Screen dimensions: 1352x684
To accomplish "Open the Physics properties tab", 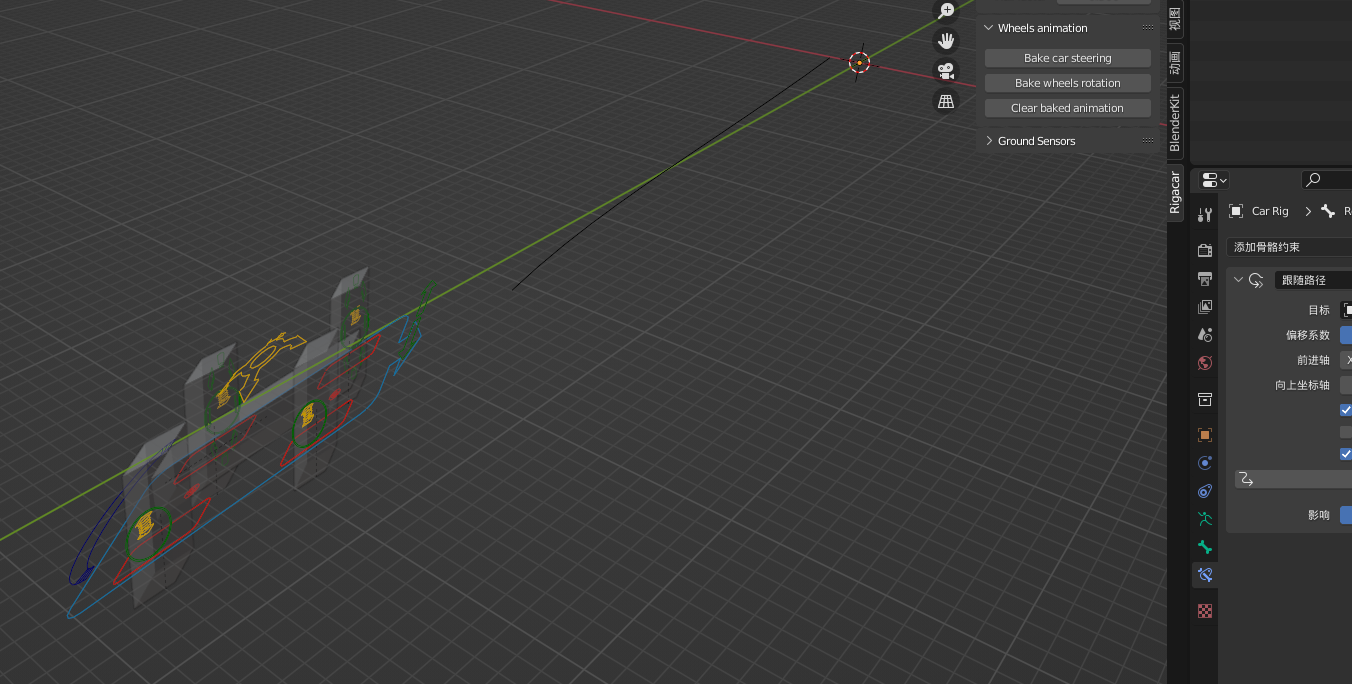I will point(1205,463).
